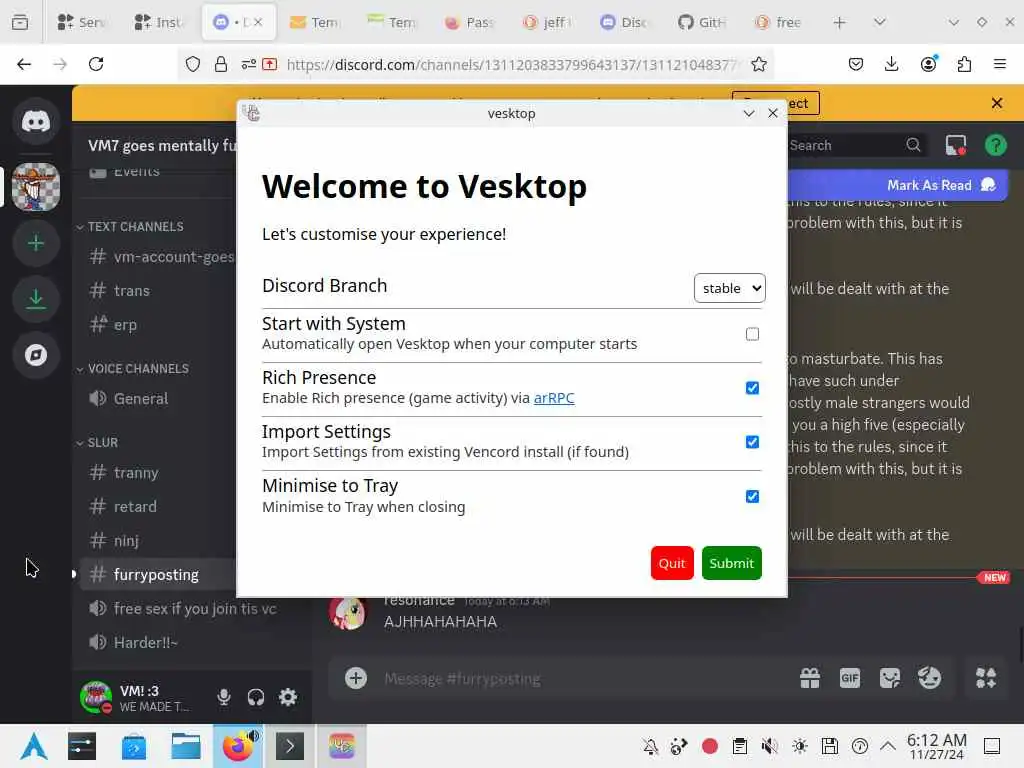Open emoji picker icon
1024x768 pixels.
(929, 678)
